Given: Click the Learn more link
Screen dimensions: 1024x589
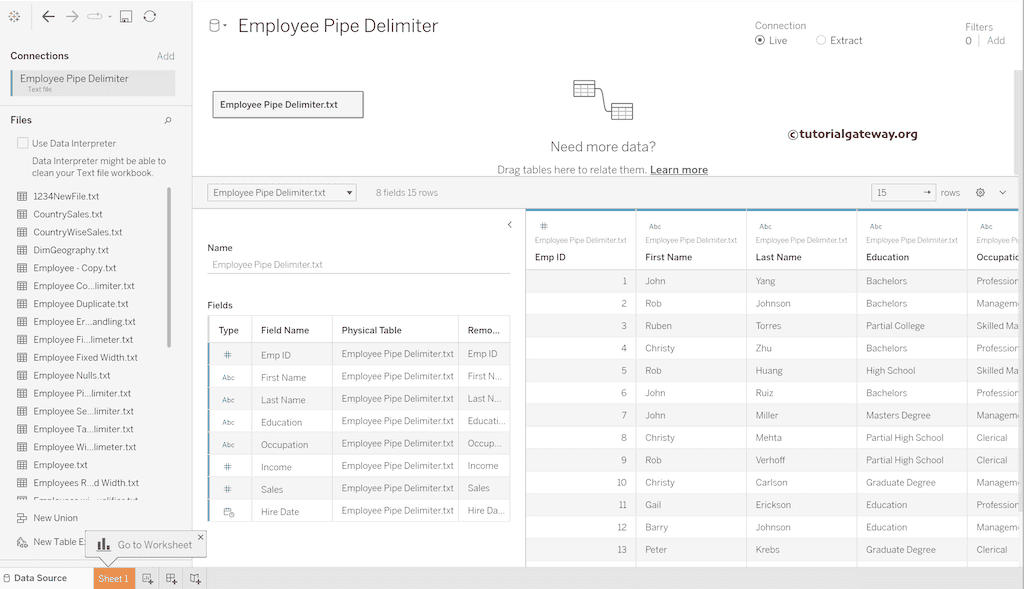Looking at the screenshot, I should [679, 170].
